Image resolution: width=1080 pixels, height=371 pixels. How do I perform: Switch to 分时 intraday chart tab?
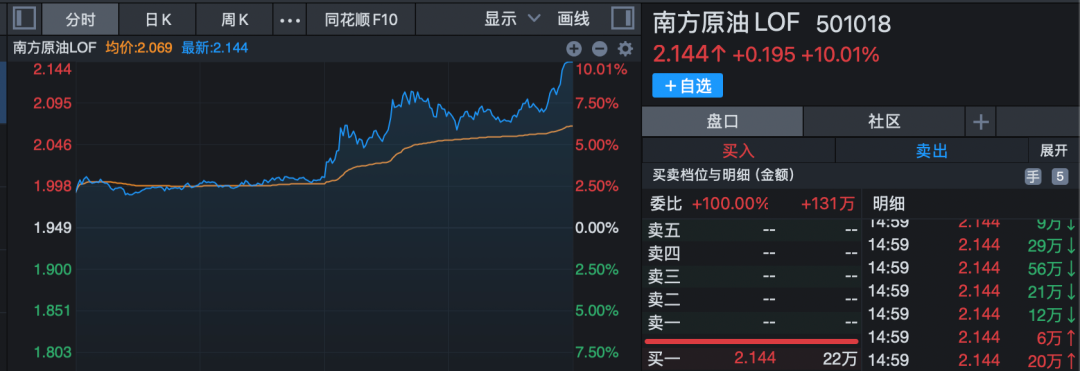point(80,19)
